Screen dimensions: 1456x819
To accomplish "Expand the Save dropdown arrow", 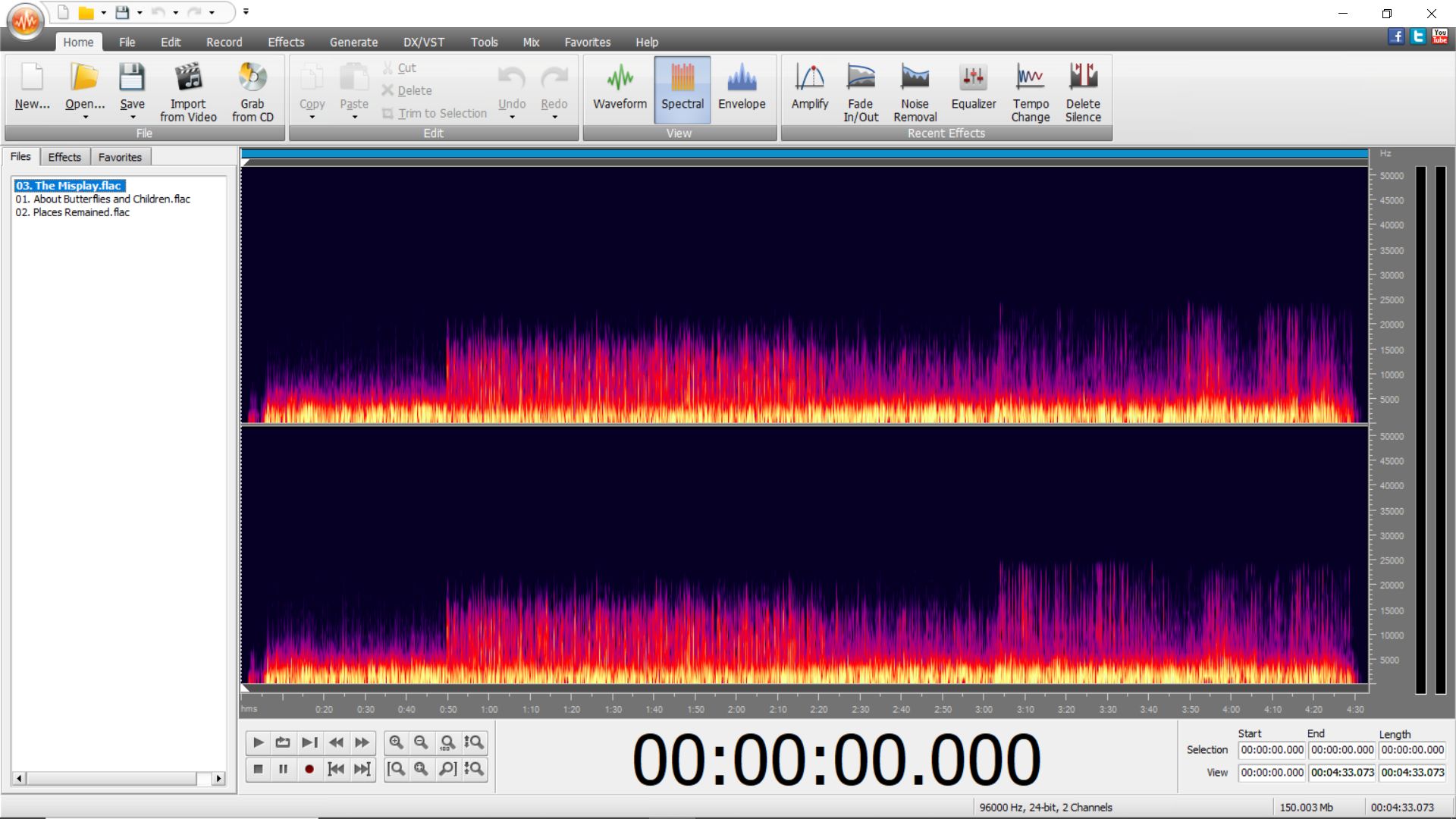I will [133, 118].
